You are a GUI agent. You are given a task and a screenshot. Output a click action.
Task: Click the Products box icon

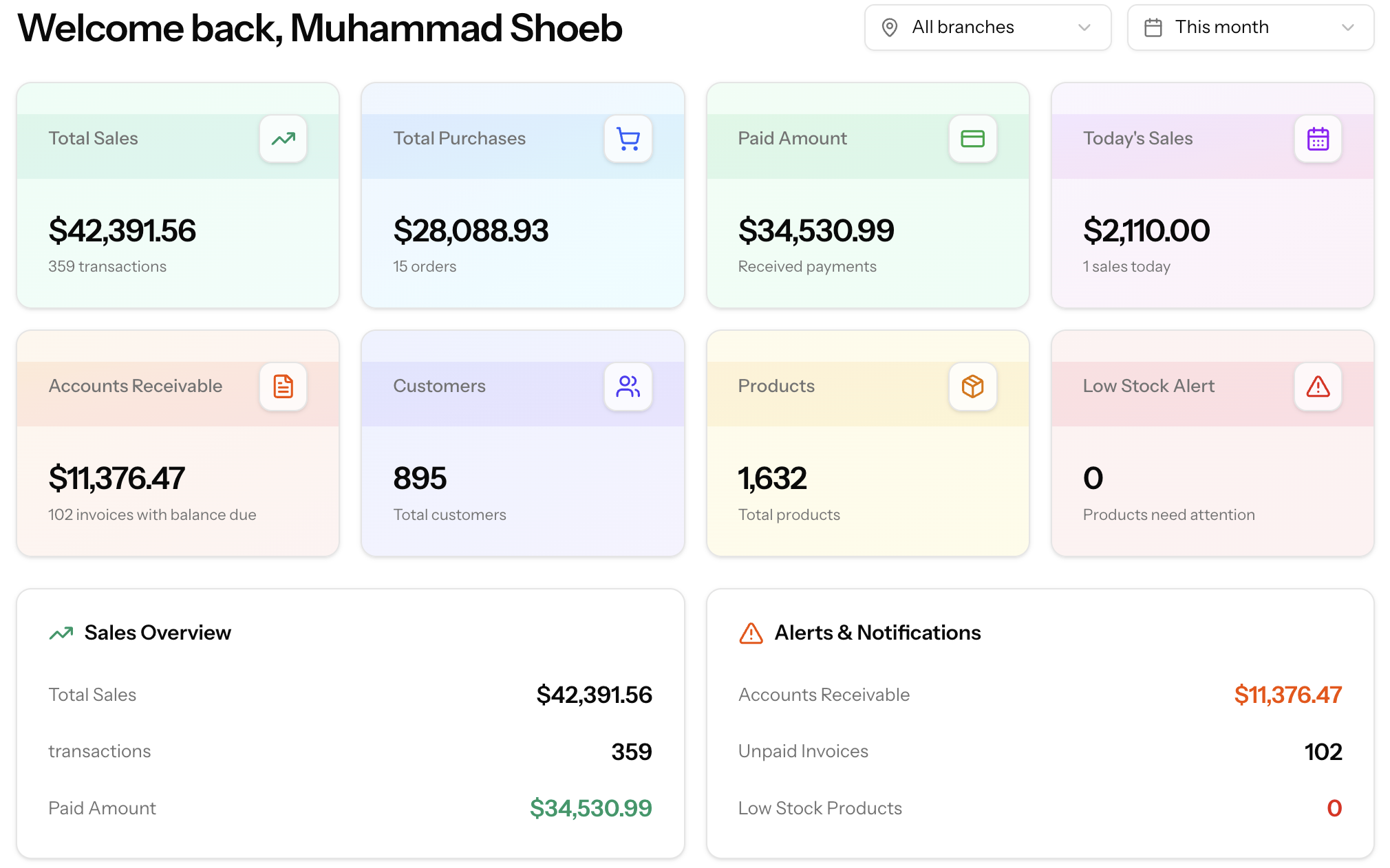pos(972,387)
